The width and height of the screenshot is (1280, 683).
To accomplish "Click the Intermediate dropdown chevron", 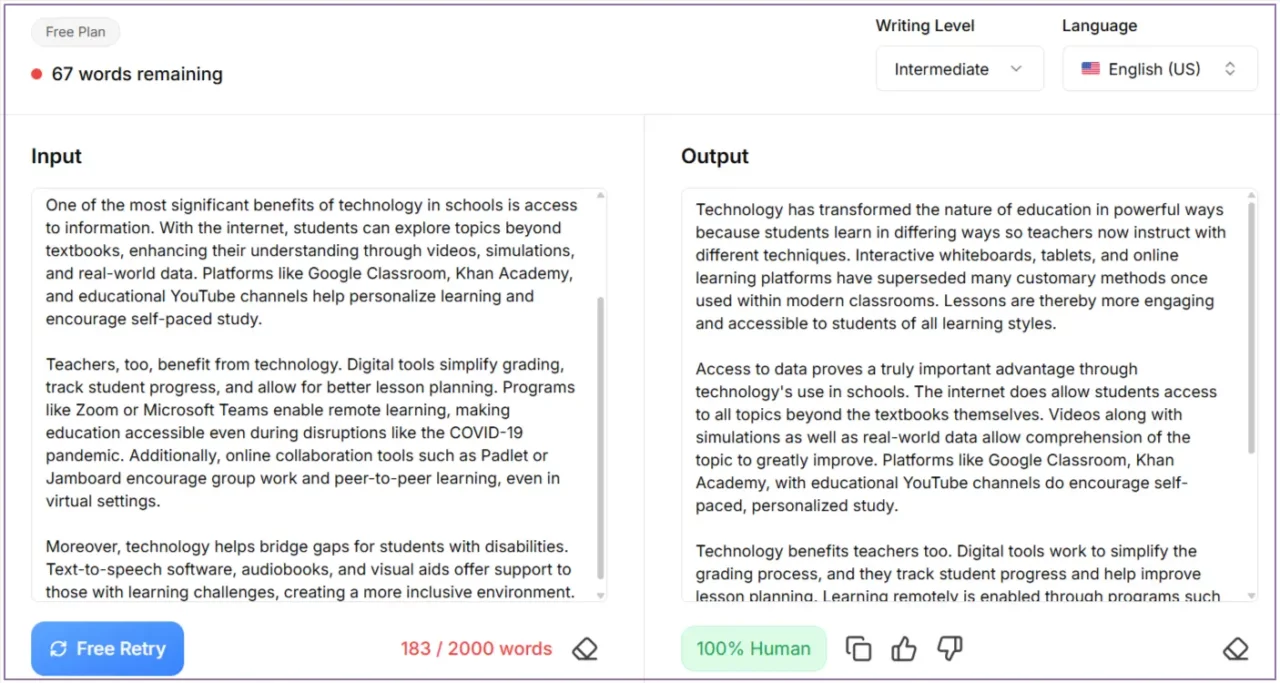I will click(x=1016, y=69).
